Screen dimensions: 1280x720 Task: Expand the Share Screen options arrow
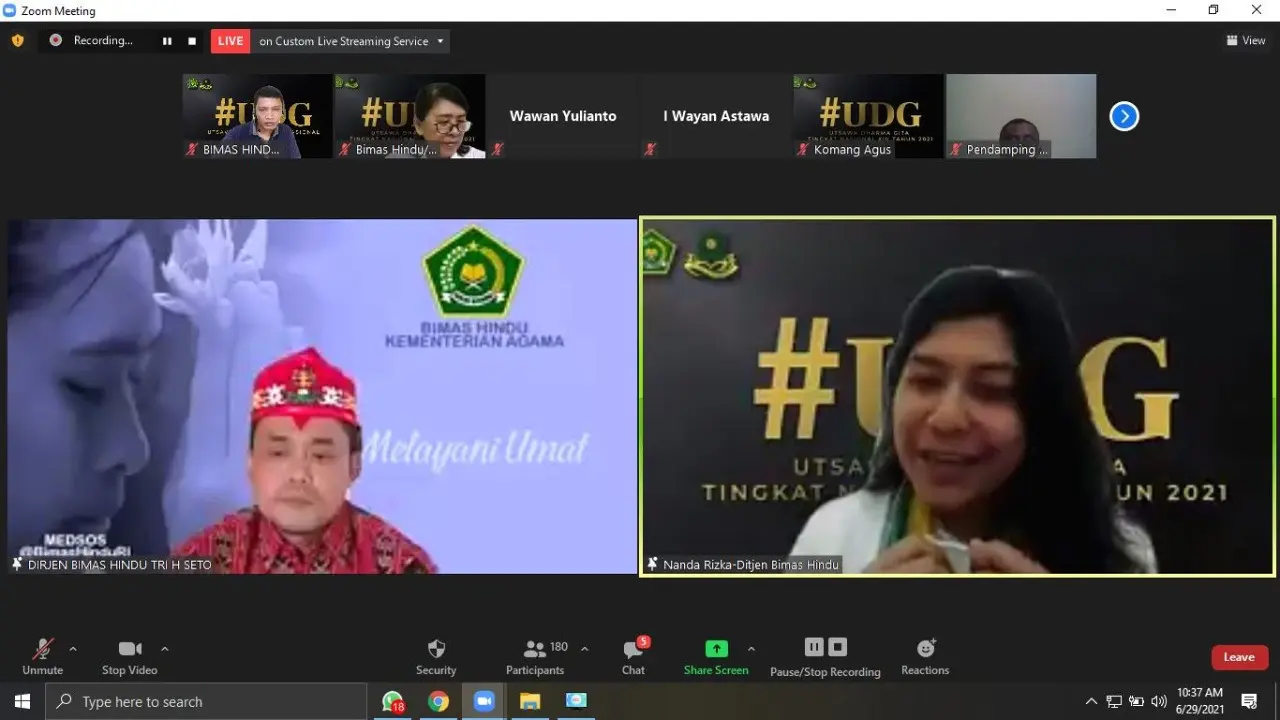point(751,648)
